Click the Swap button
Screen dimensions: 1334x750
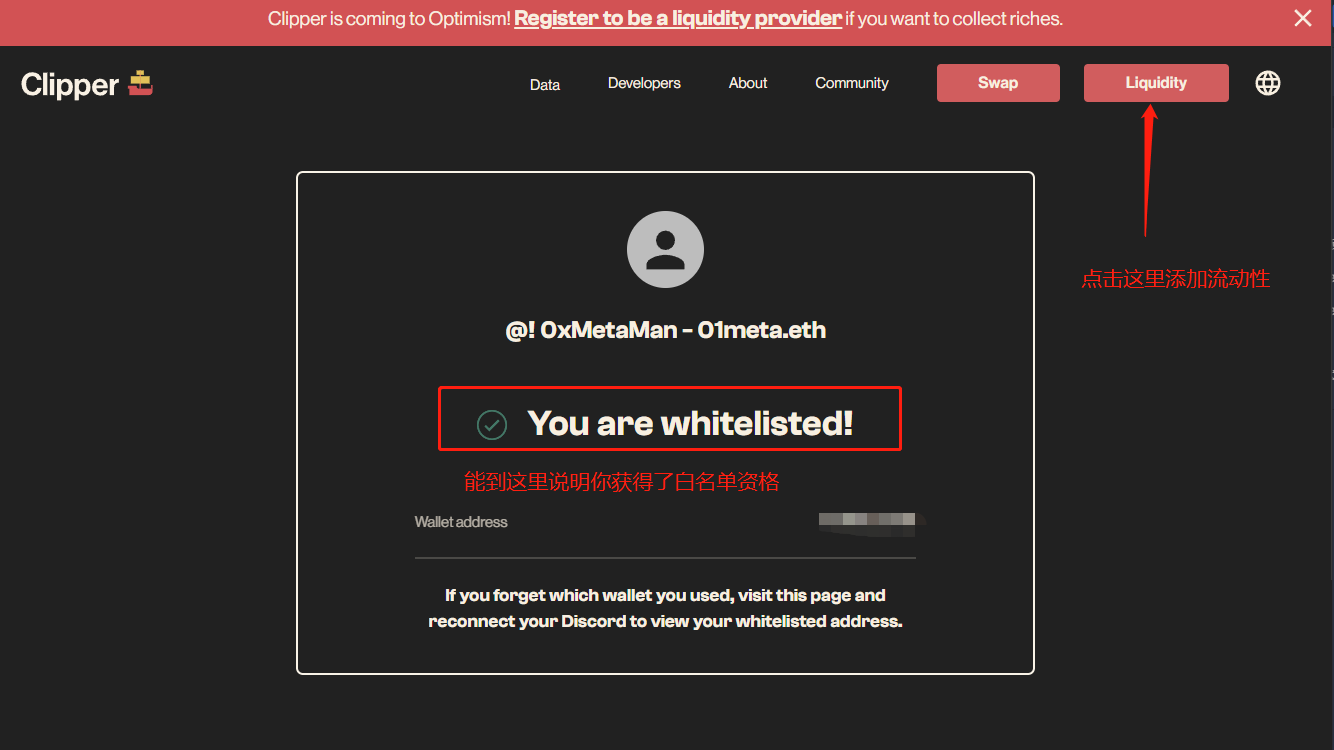coord(998,83)
